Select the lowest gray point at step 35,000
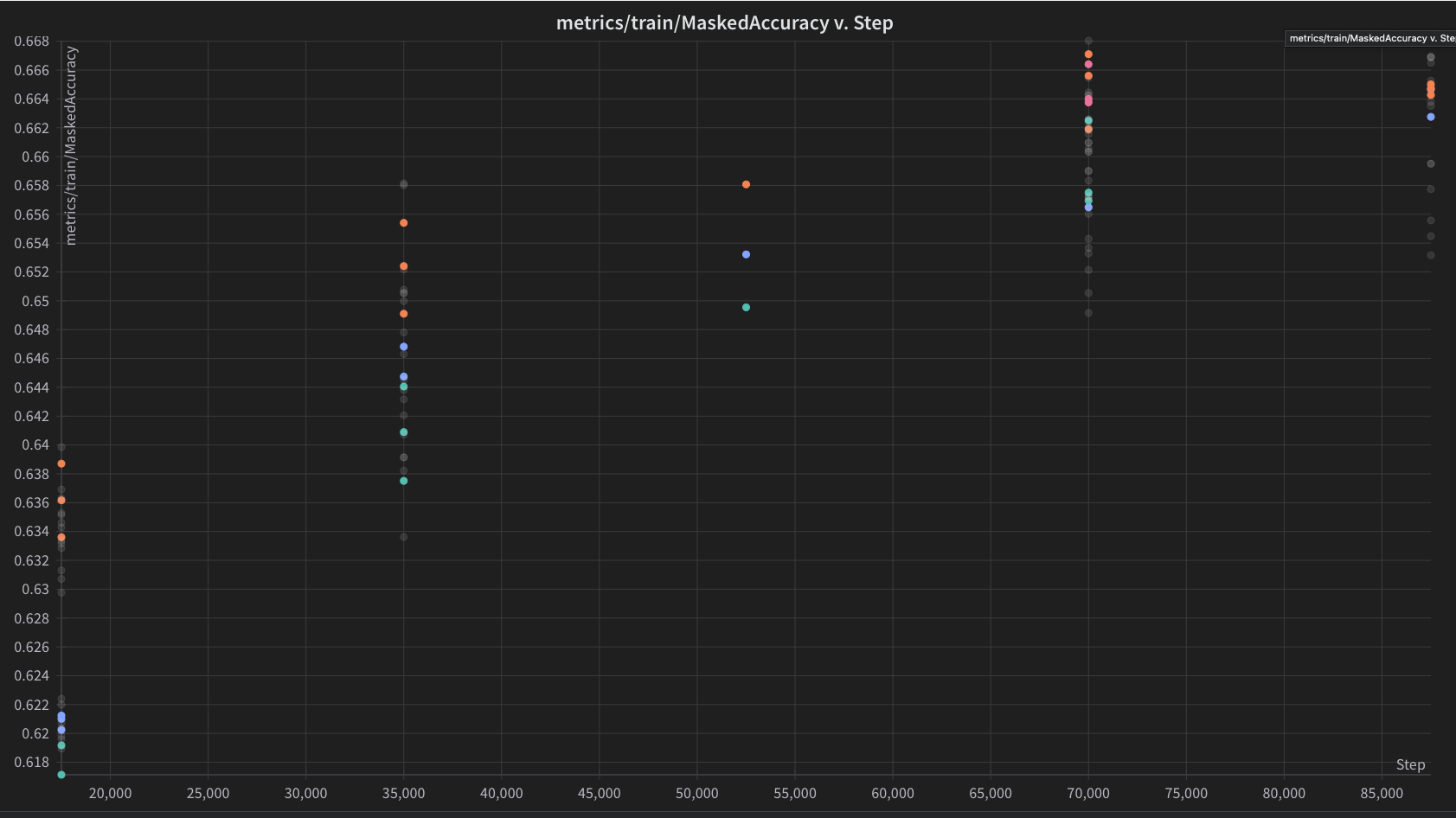Image resolution: width=1456 pixels, height=818 pixels. (403, 537)
